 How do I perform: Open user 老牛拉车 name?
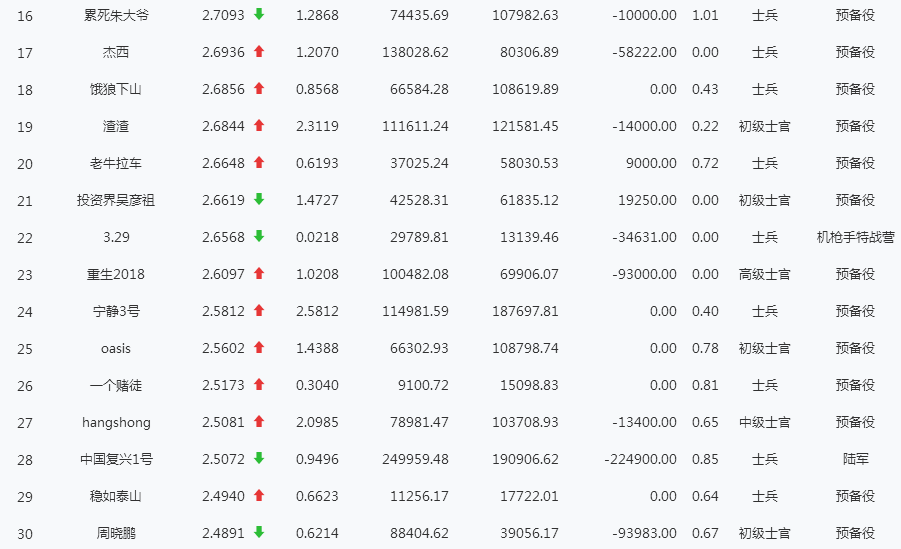[x=116, y=163]
